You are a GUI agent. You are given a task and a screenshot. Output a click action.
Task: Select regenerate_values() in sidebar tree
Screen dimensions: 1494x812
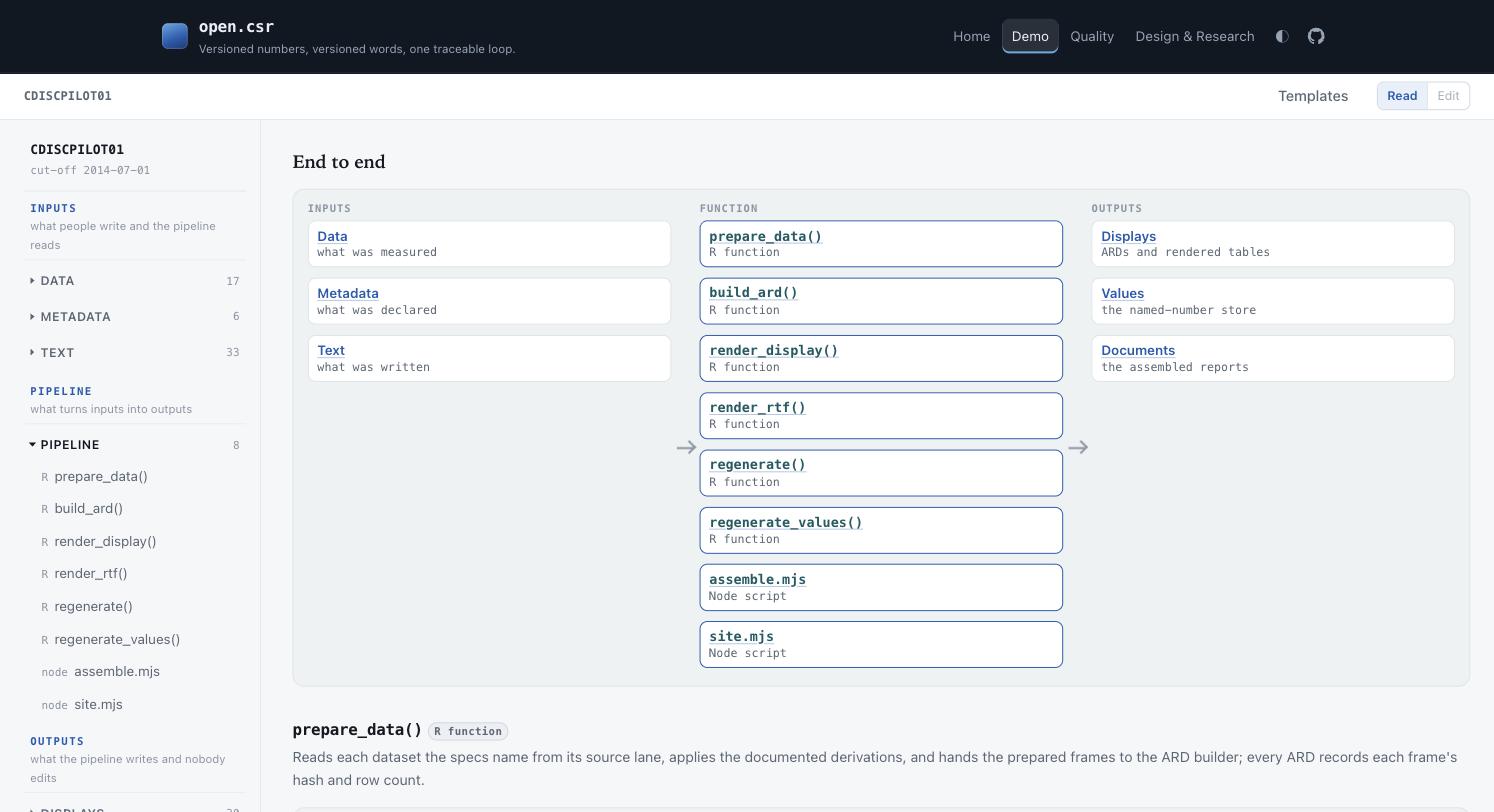(x=117, y=640)
